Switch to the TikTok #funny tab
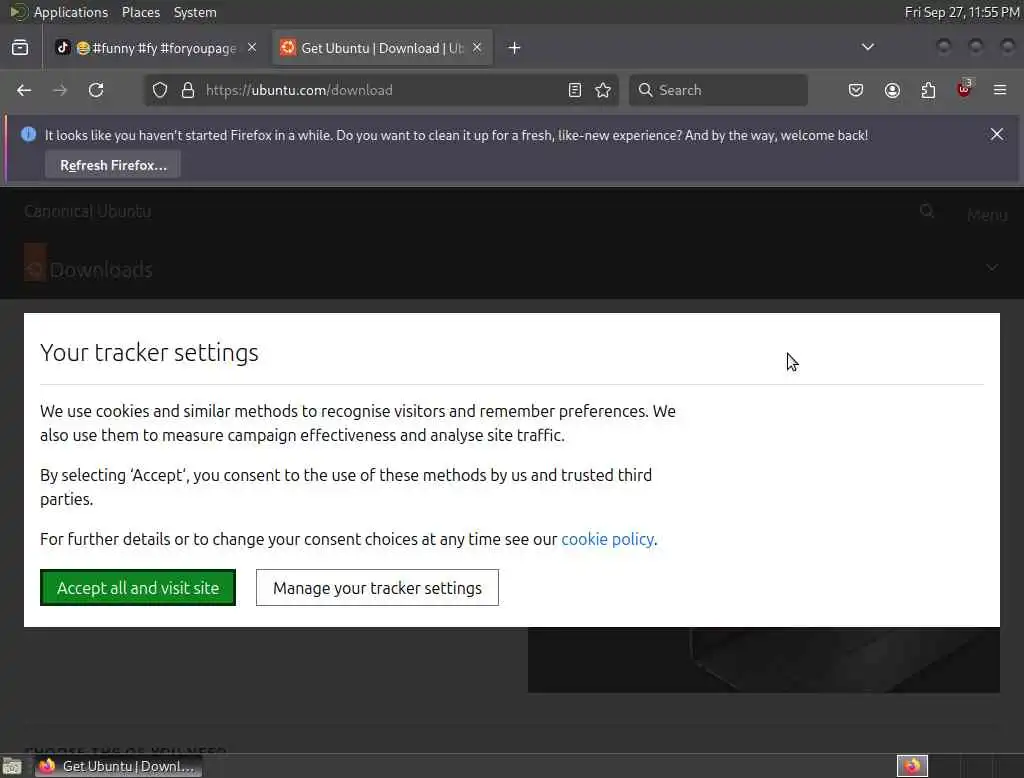The width and height of the screenshot is (1024, 778). coord(156,48)
